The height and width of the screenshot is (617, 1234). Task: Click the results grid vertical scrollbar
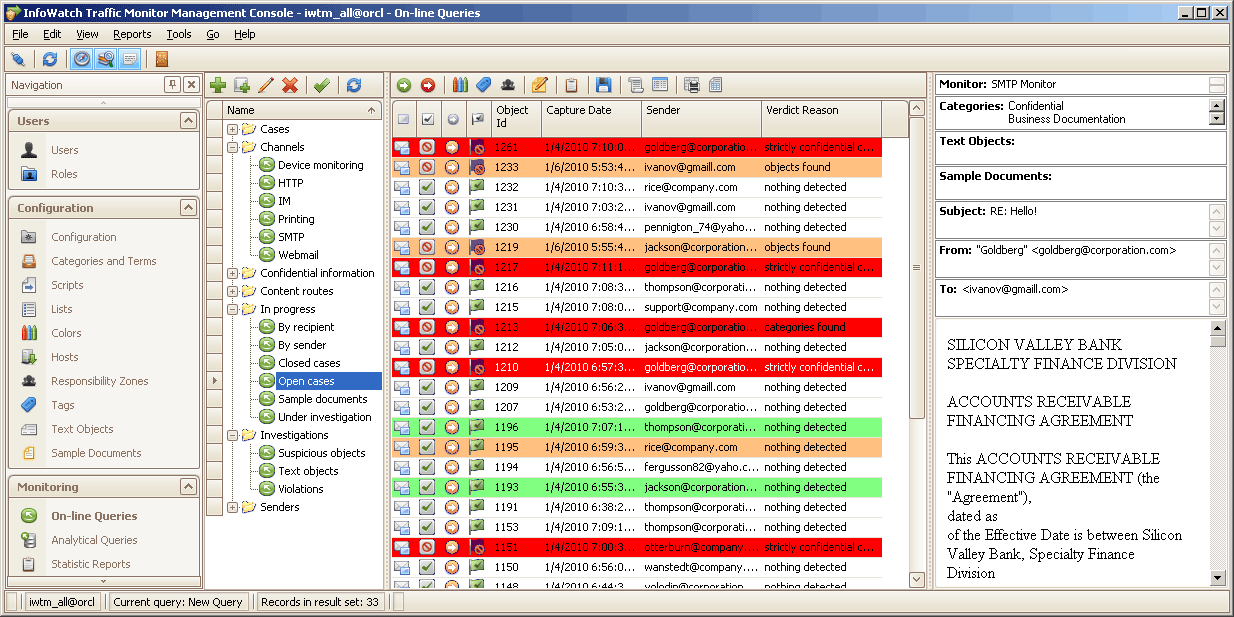[917, 268]
